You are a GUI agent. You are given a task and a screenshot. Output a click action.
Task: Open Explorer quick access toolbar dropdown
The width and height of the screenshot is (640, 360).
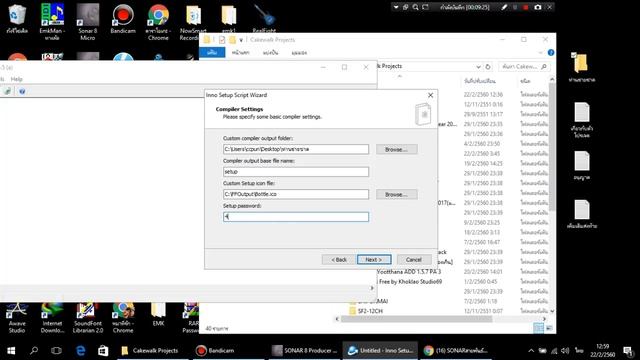pyautogui.click(x=241, y=40)
